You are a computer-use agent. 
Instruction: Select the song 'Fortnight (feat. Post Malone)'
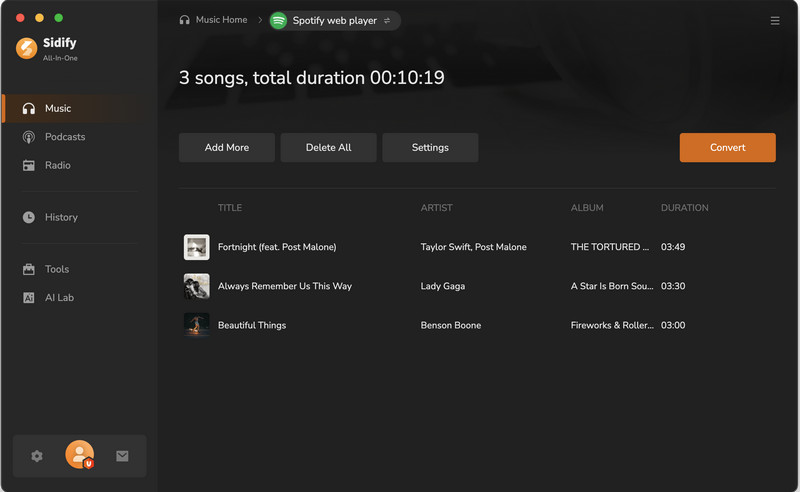click(277, 247)
